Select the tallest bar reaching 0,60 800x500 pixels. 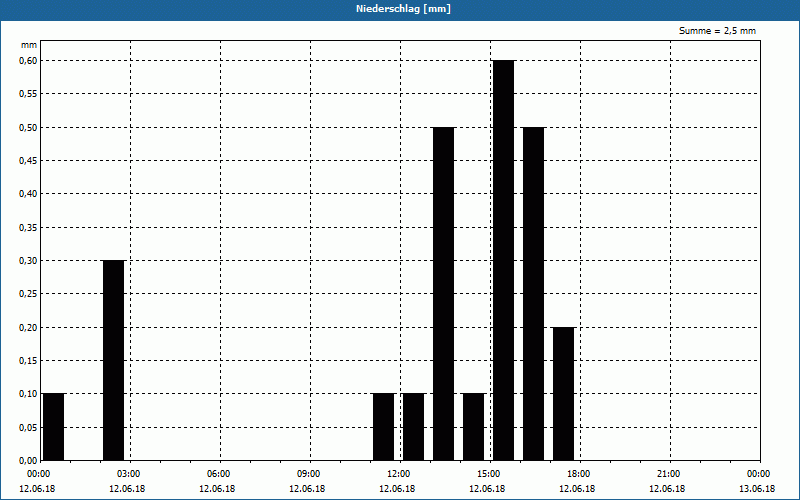[x=504, y=260]
